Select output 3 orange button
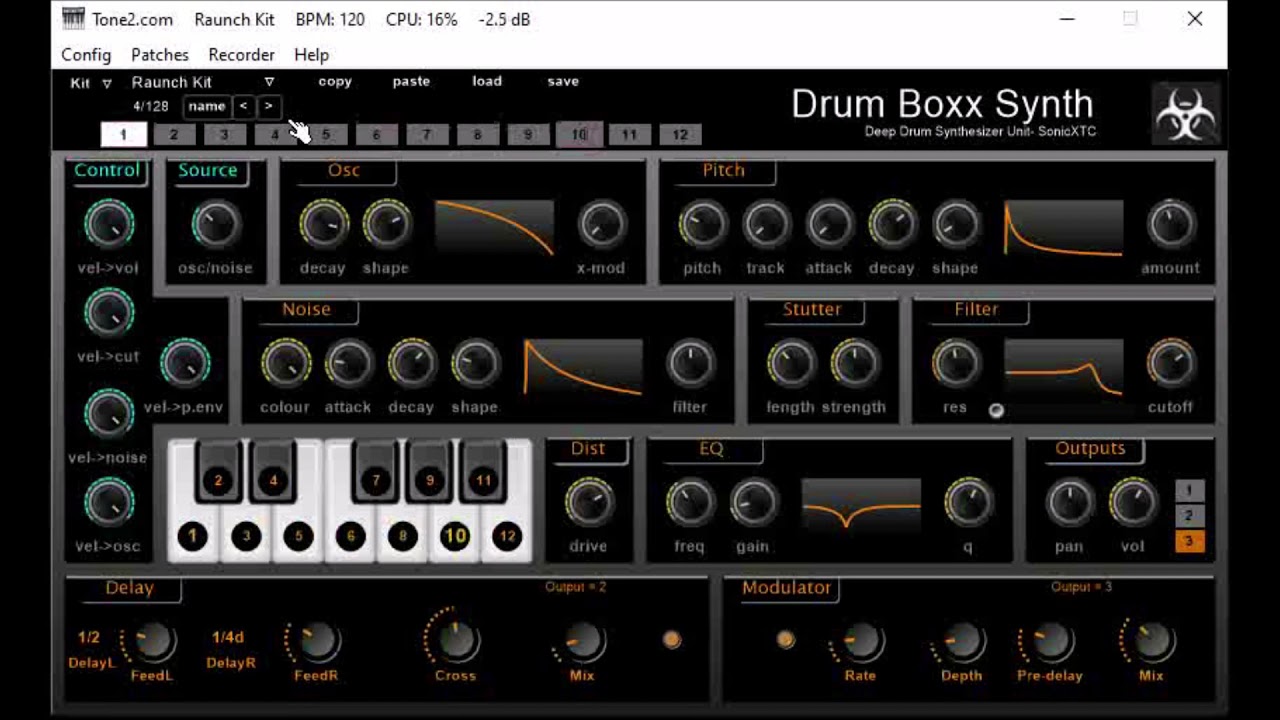This screenshot has height=720, width=1280. pos(1189,542)
